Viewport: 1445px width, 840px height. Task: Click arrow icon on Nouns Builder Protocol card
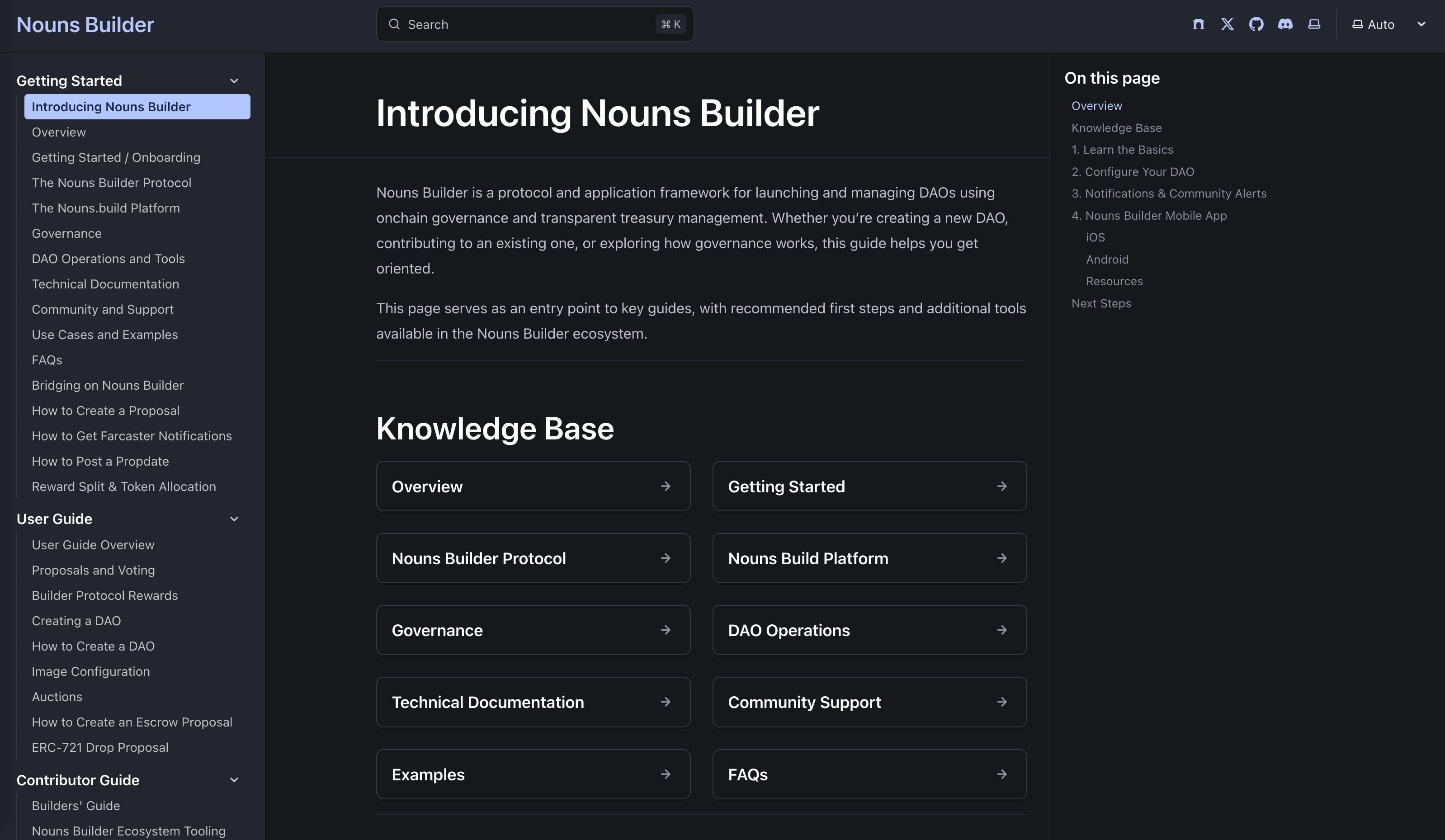click(x=665, y=558)
